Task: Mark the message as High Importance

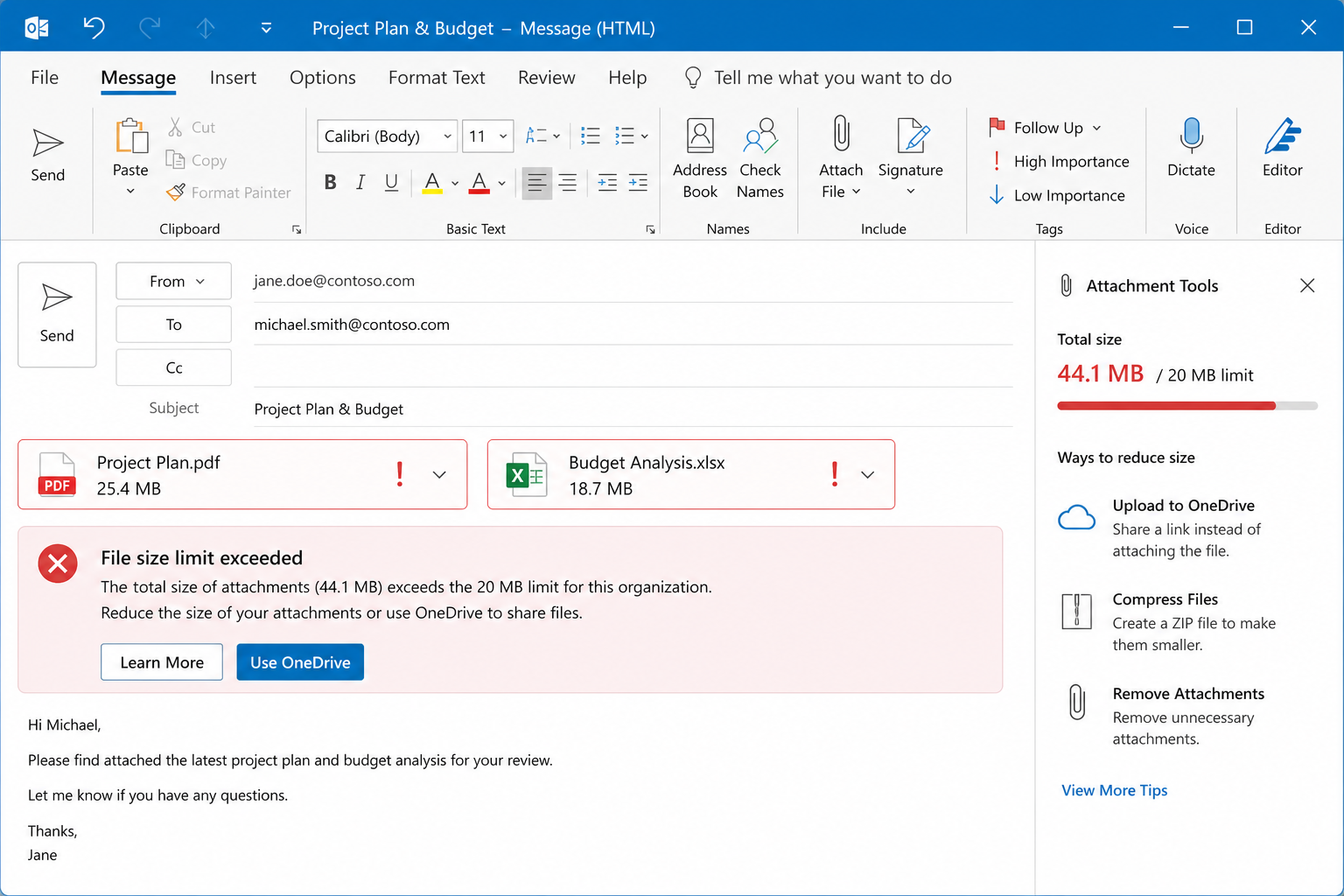Action: (1059, 162)
